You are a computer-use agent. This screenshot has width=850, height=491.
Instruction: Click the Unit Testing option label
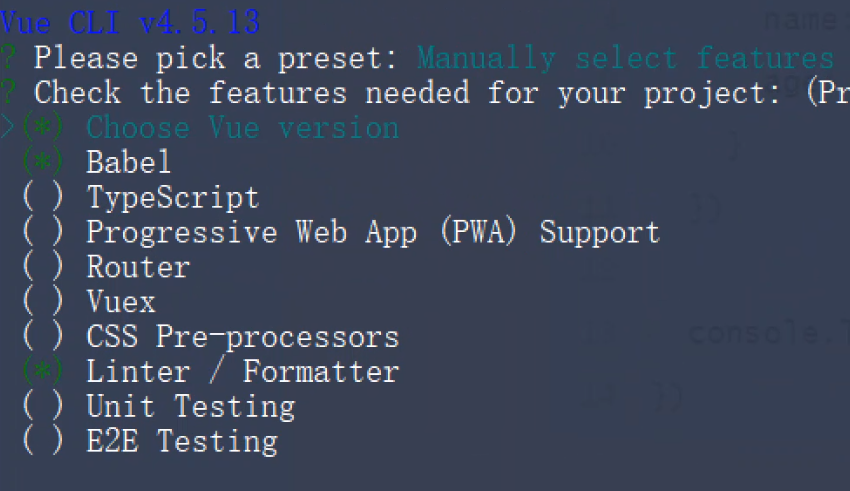190,406
